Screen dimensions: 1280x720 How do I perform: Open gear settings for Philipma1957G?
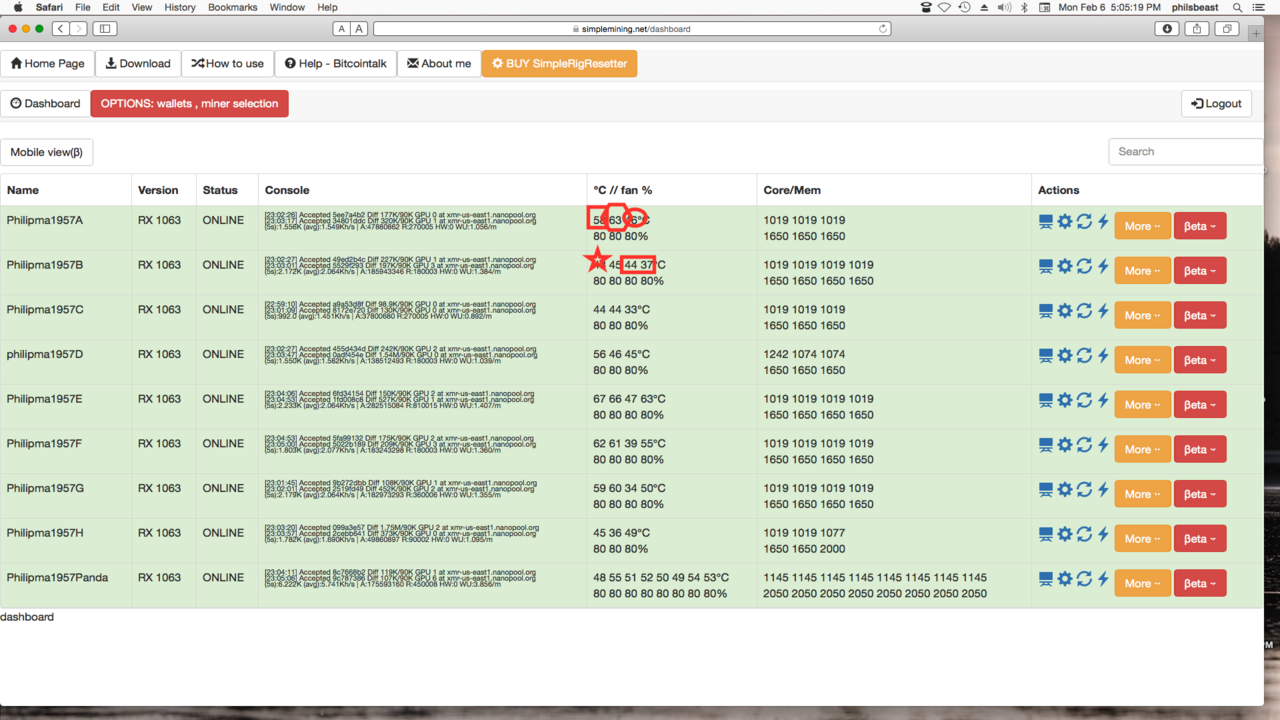click(1065, 489)
